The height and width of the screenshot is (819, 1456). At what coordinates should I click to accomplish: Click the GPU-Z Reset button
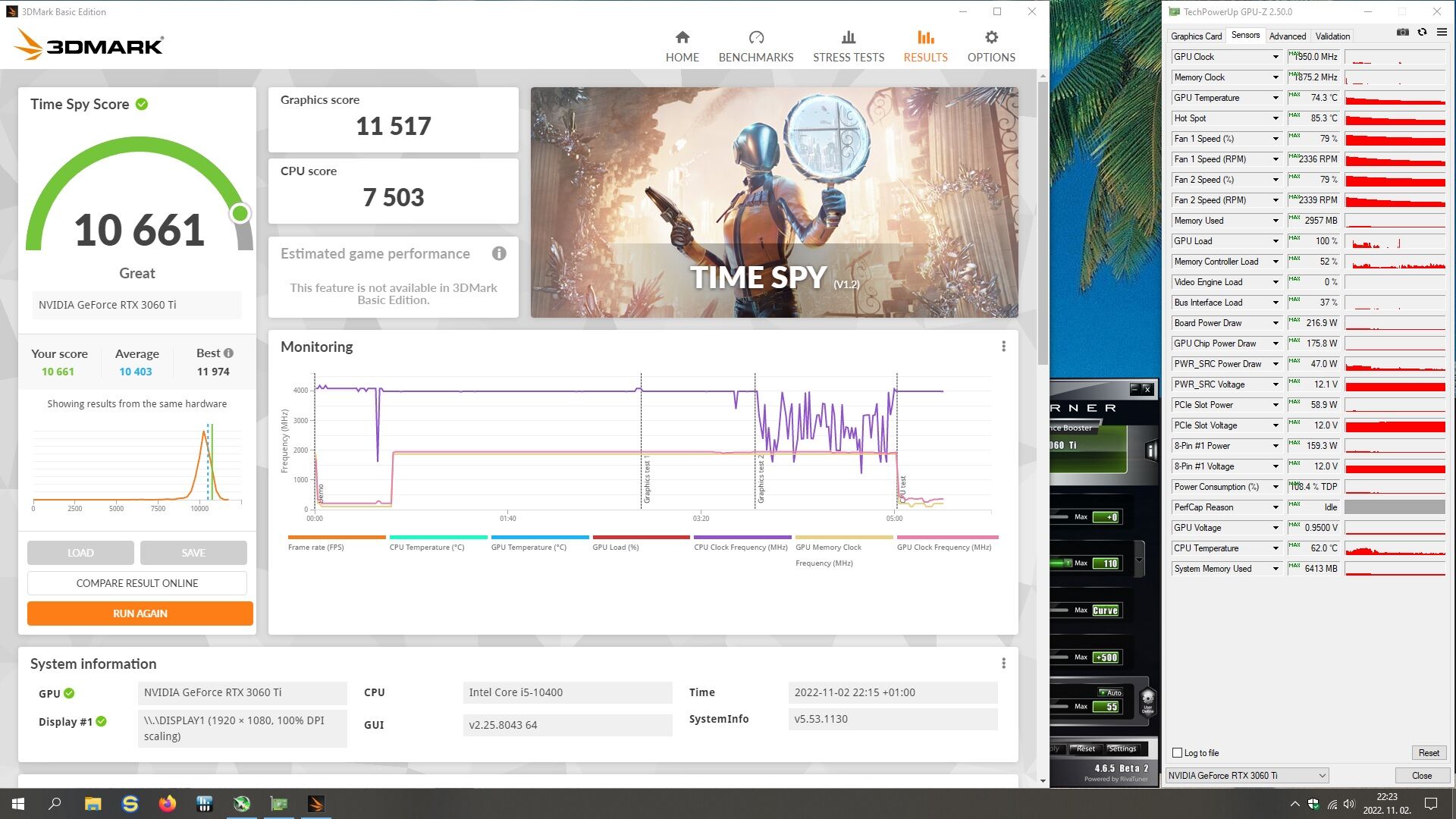pyautogui.click(x=1429, y=753)
